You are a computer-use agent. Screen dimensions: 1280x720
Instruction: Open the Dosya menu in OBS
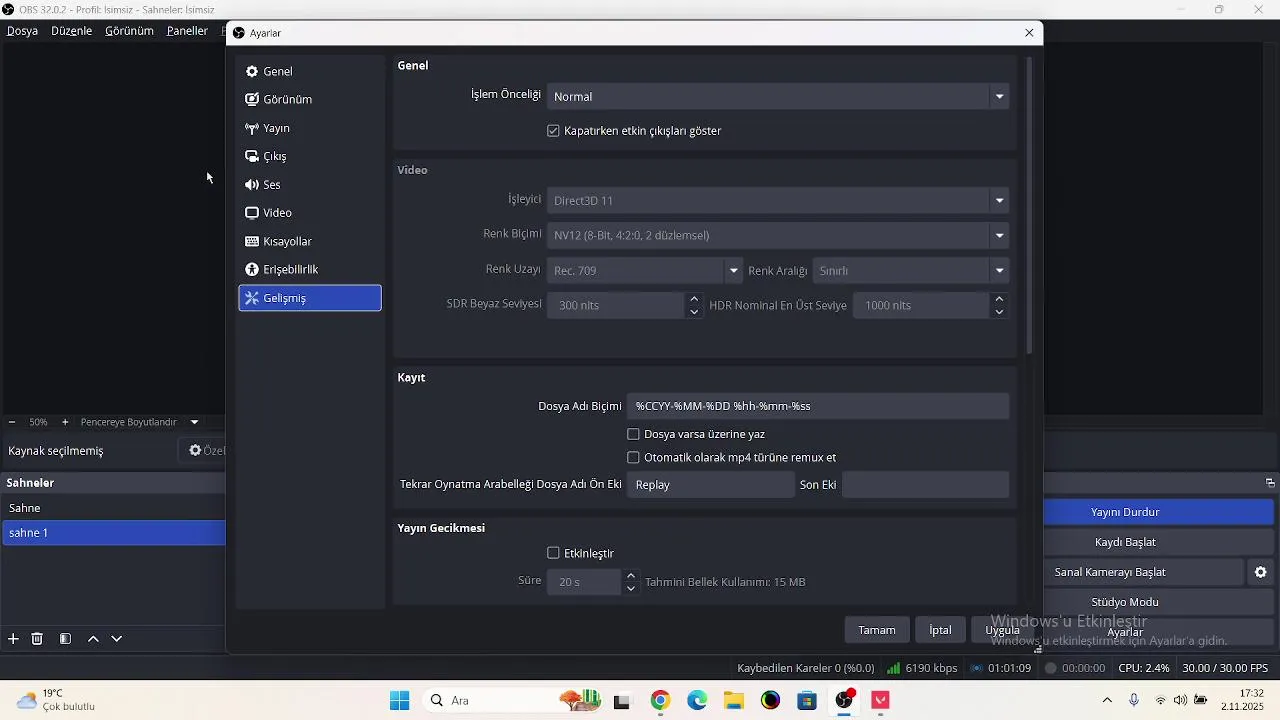22,31
